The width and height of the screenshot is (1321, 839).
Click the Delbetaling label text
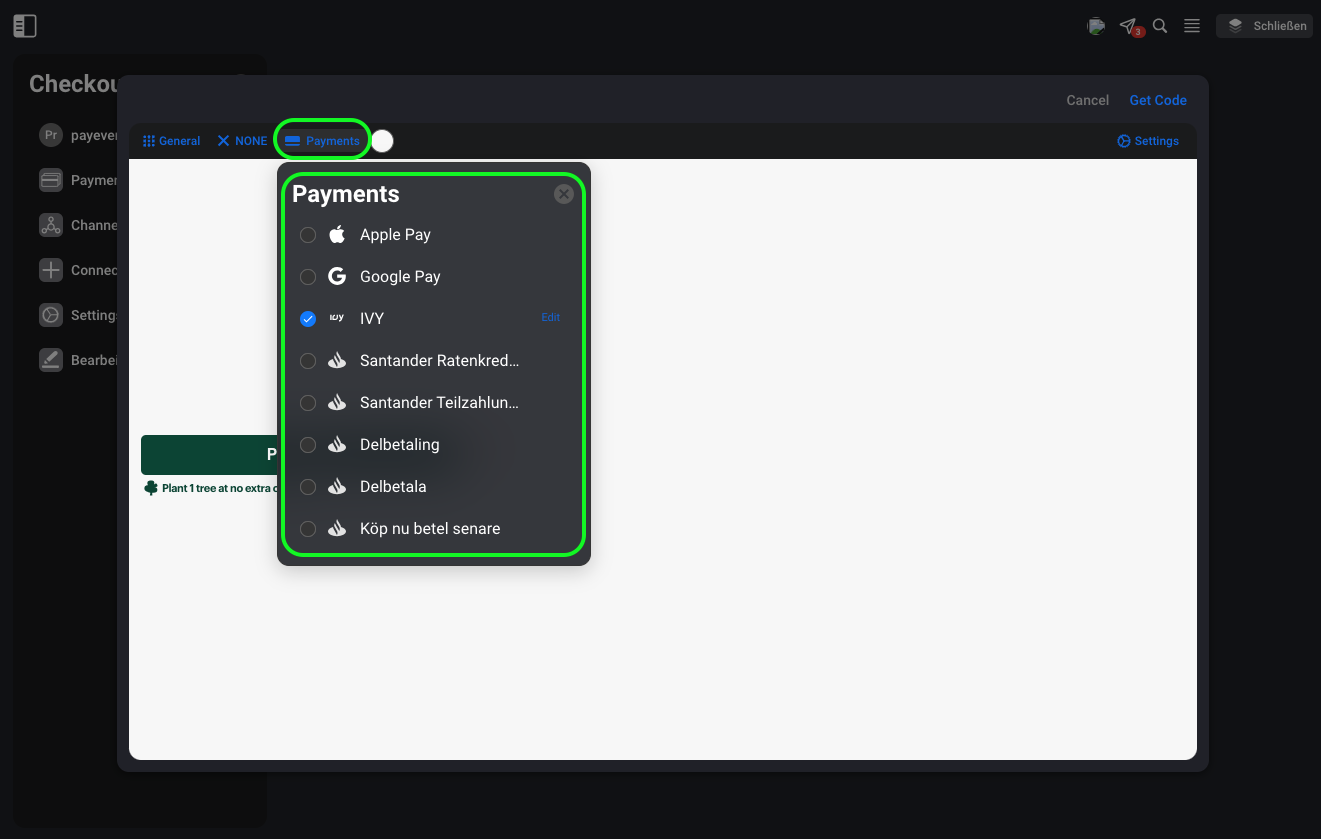400,445
